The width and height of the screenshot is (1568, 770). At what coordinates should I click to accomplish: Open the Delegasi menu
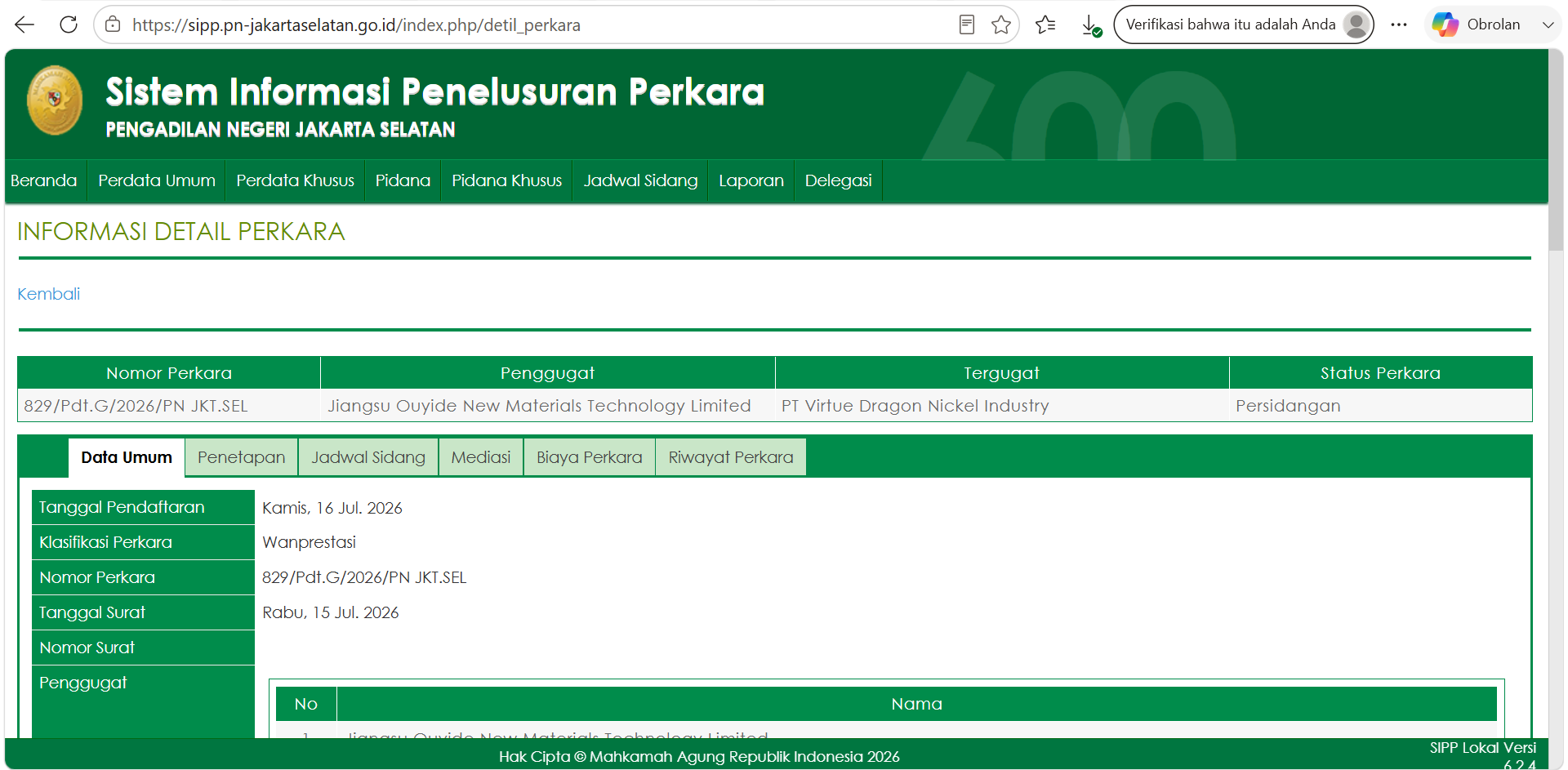coord(839,180)
